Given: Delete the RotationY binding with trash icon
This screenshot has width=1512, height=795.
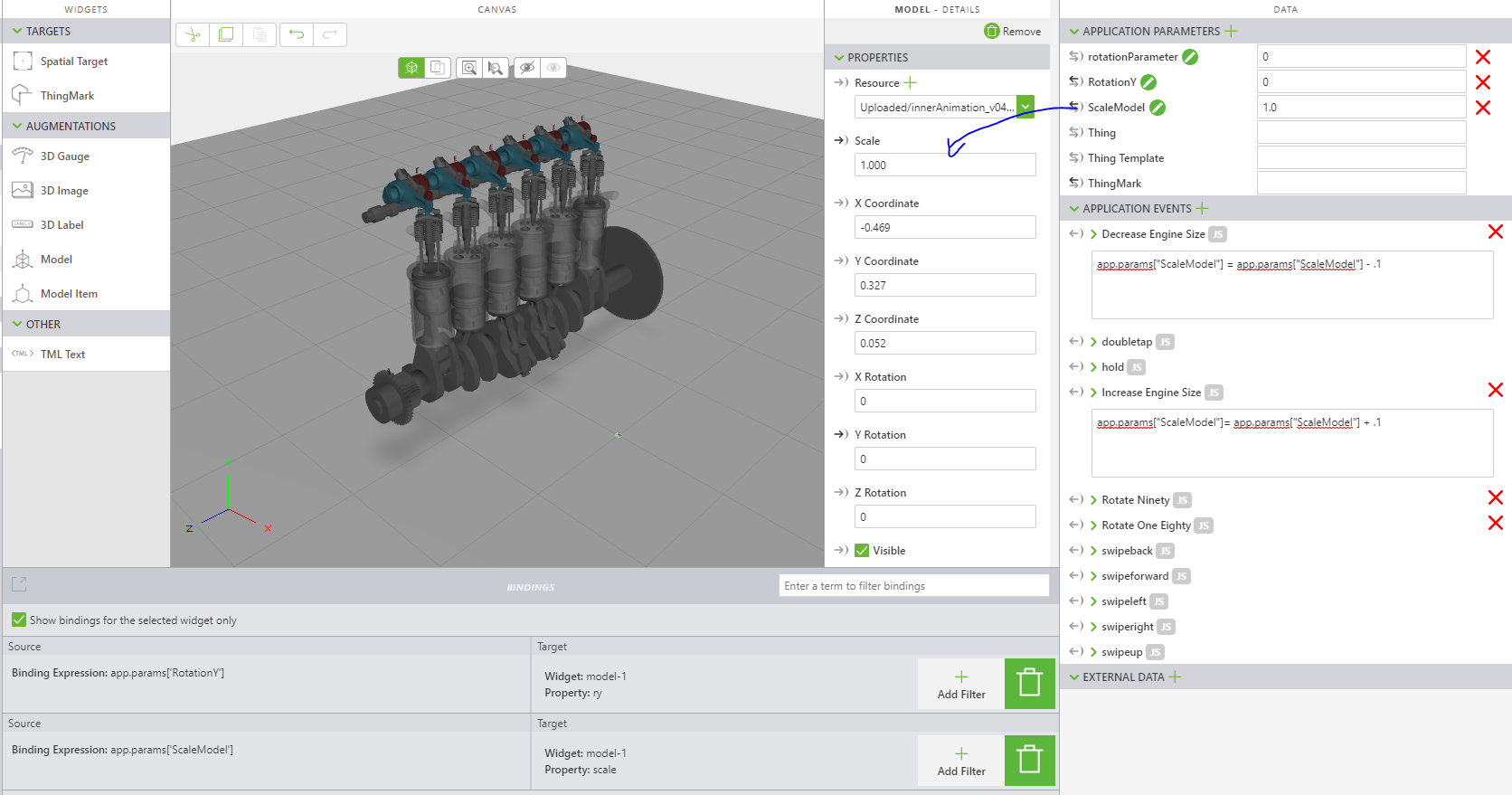Looking at the screenshot, I should click(x=1029, y=683).
